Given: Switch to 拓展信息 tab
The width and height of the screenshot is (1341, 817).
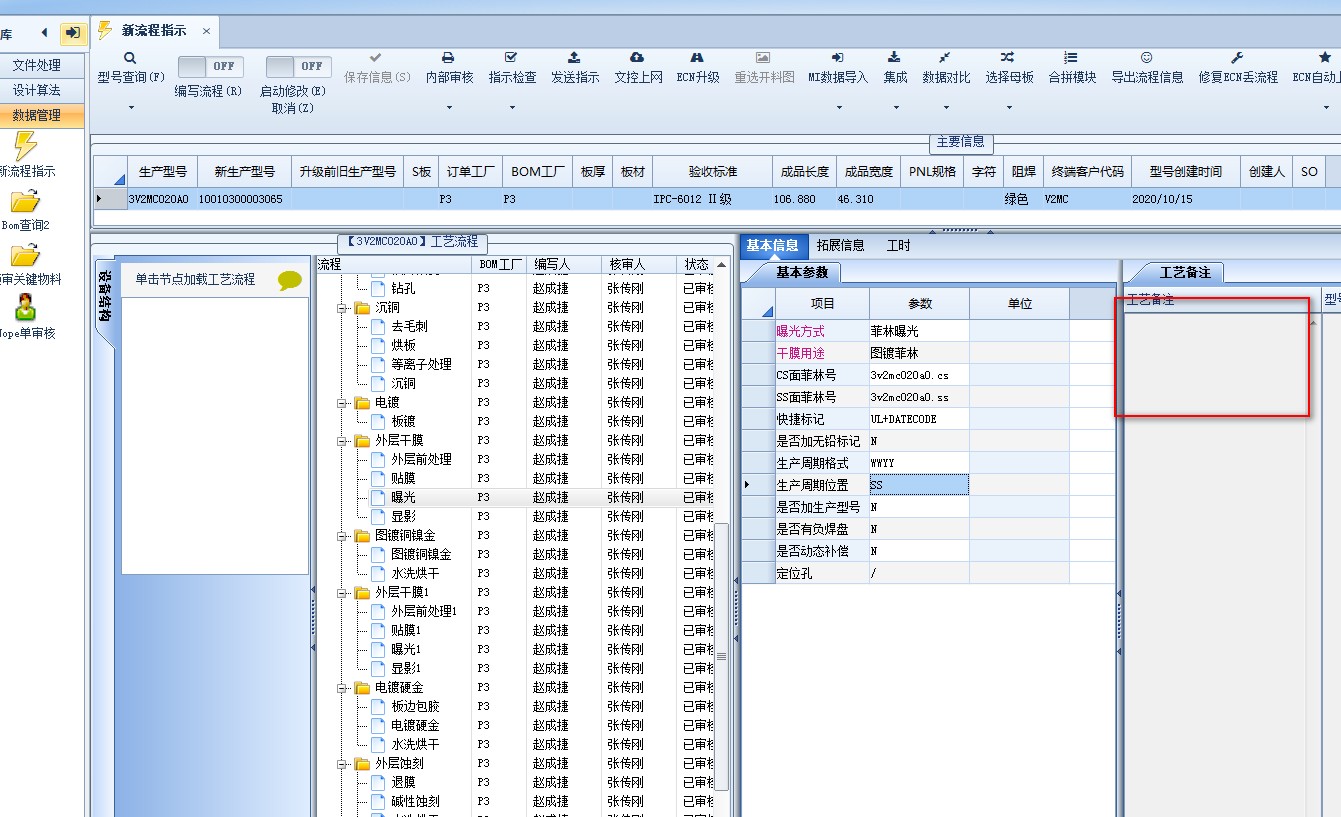Looking at the screenshot, I should pyautogui.click(x=840, y=245).
